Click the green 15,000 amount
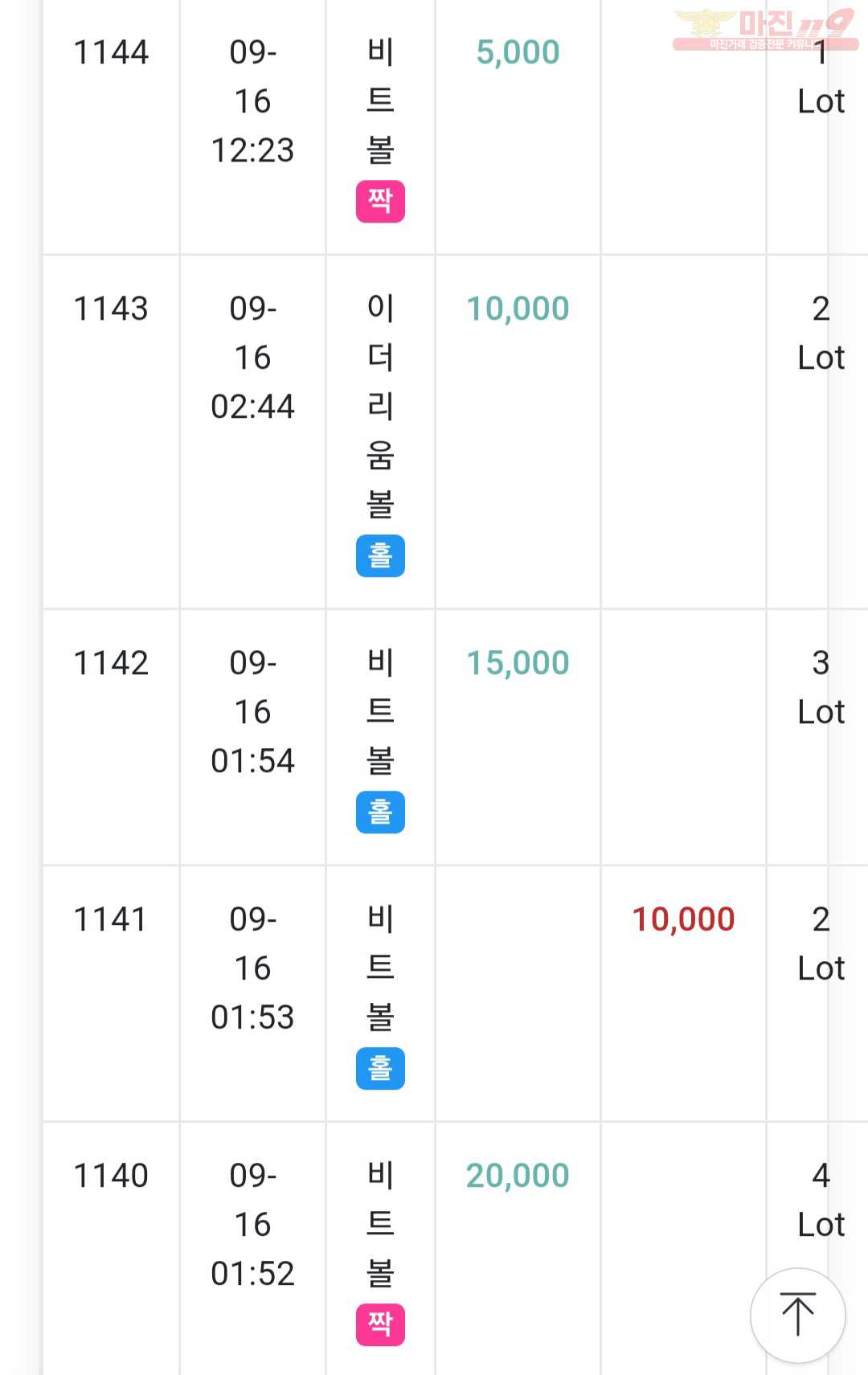This screenshot has height=1375, width=868. (x=518, y=663)
